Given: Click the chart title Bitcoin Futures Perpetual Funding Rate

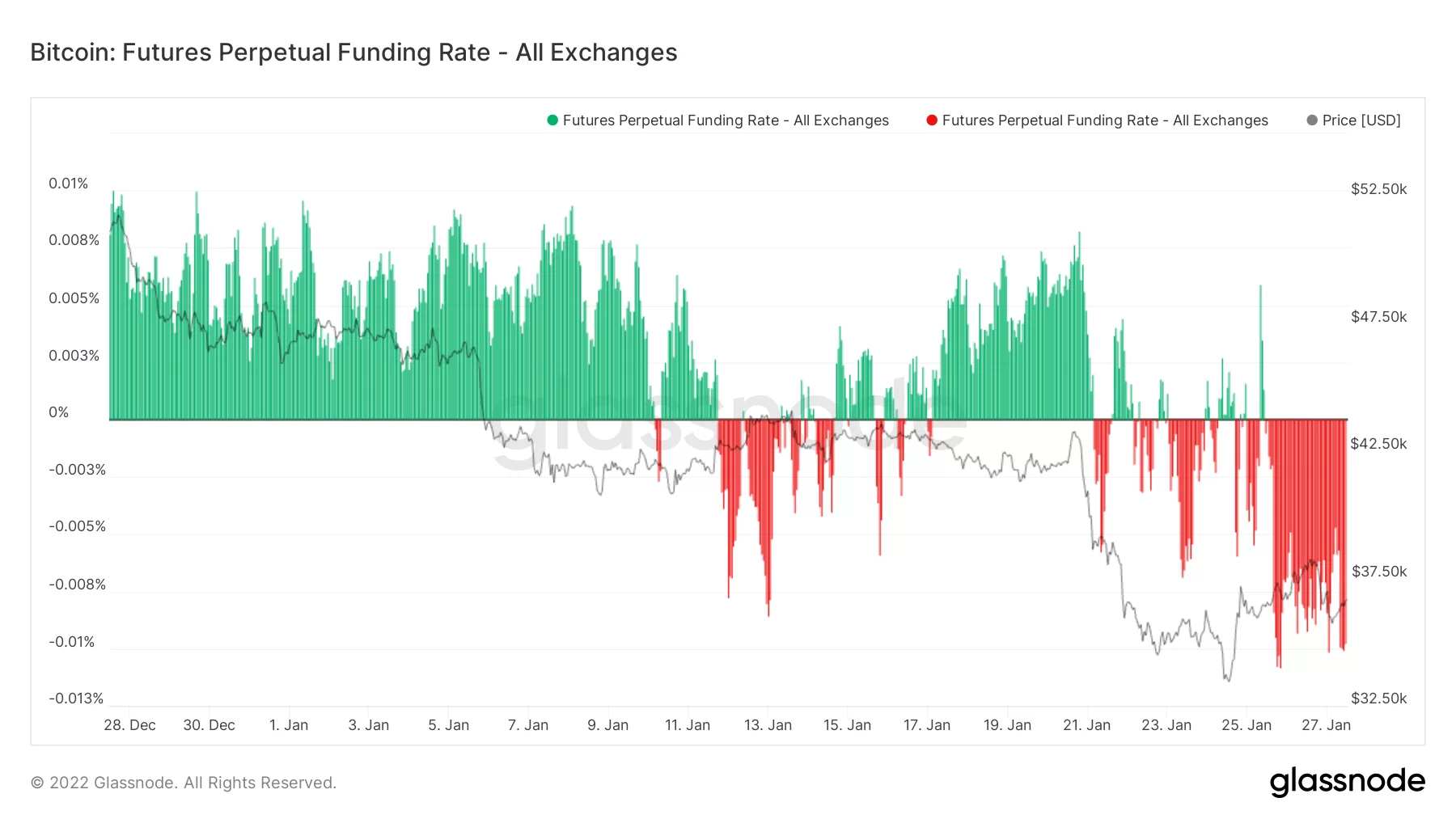Looking at the screenshot, I should point(353,53).
